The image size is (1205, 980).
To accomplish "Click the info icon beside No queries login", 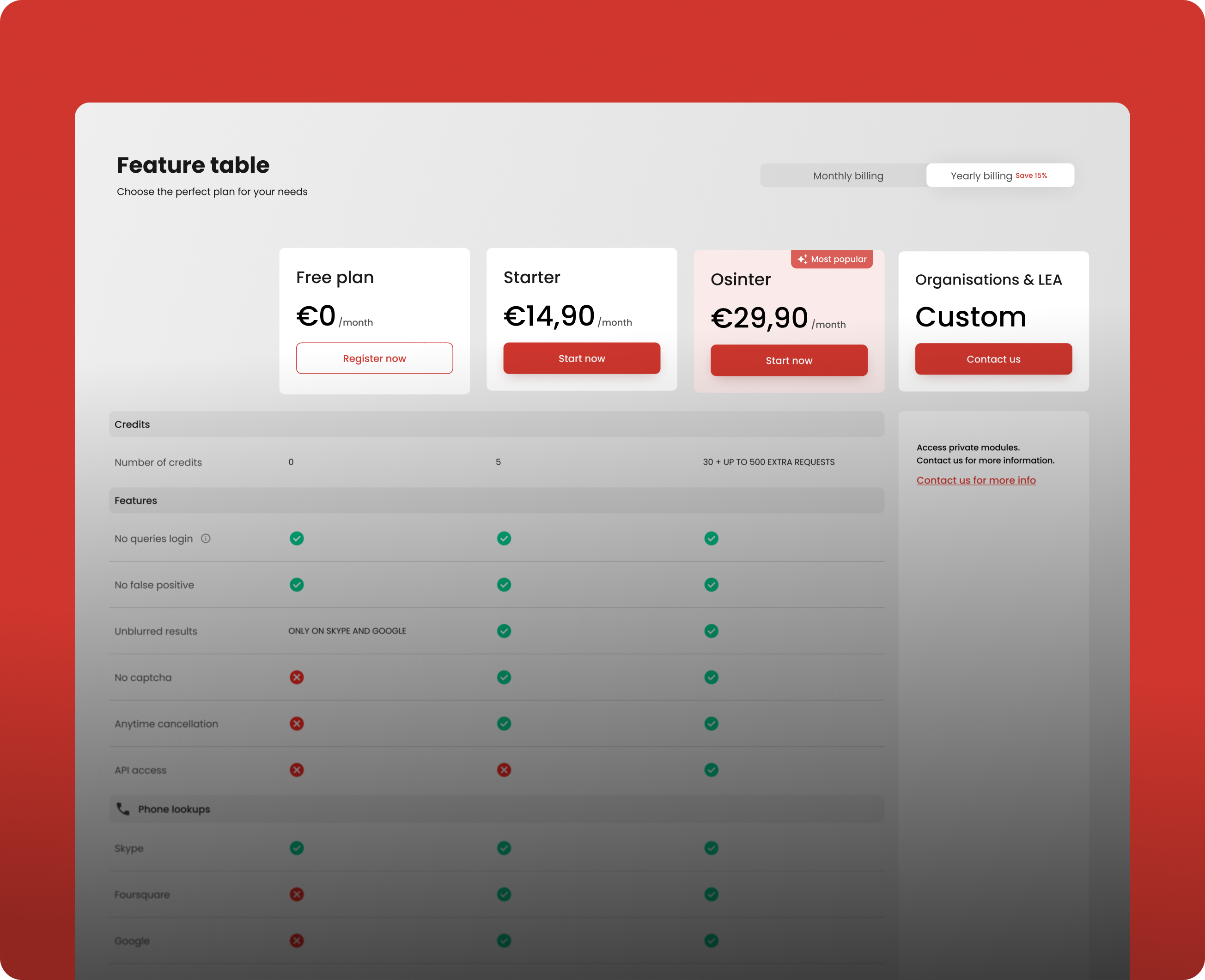I will [206, 538].
